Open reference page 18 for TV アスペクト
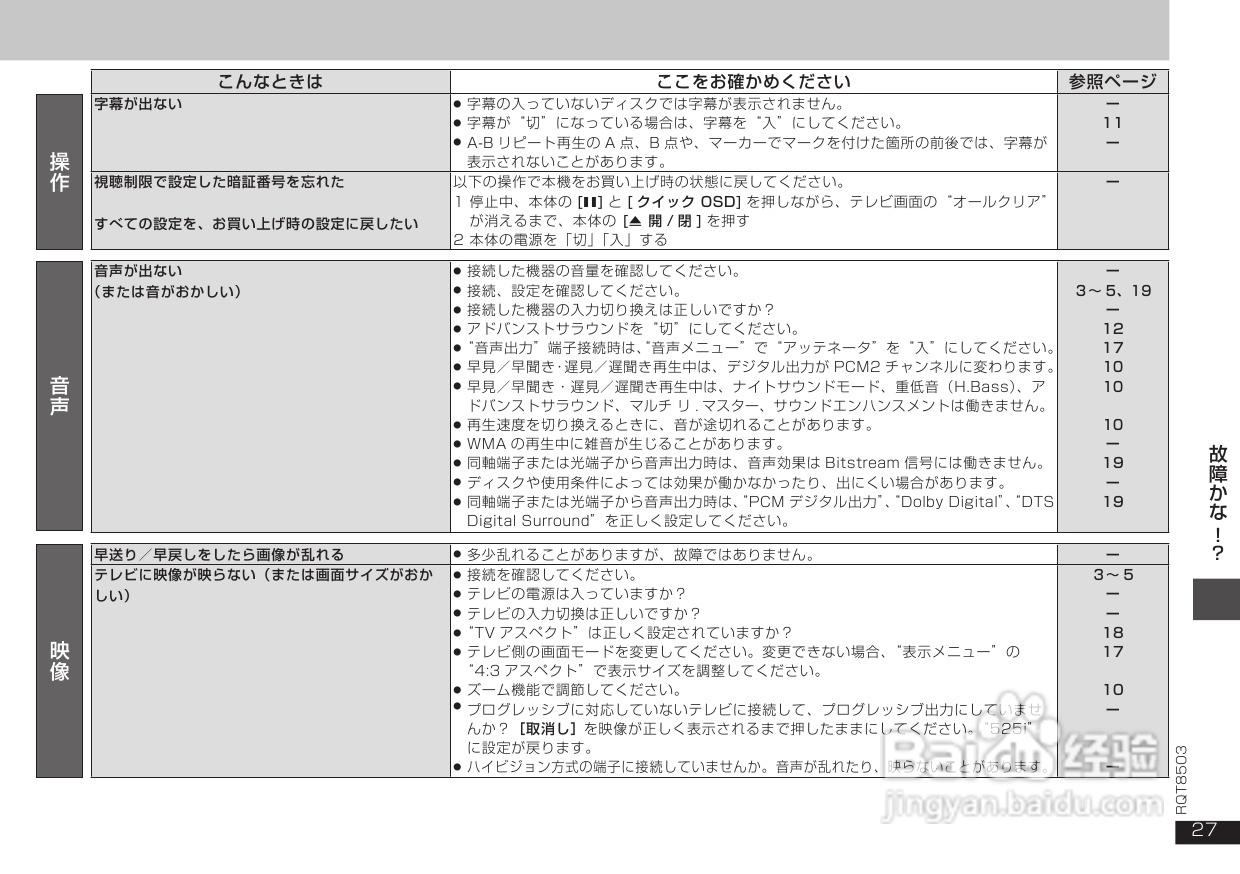This screenshot has height=874, width=1240. [1112, 632]
